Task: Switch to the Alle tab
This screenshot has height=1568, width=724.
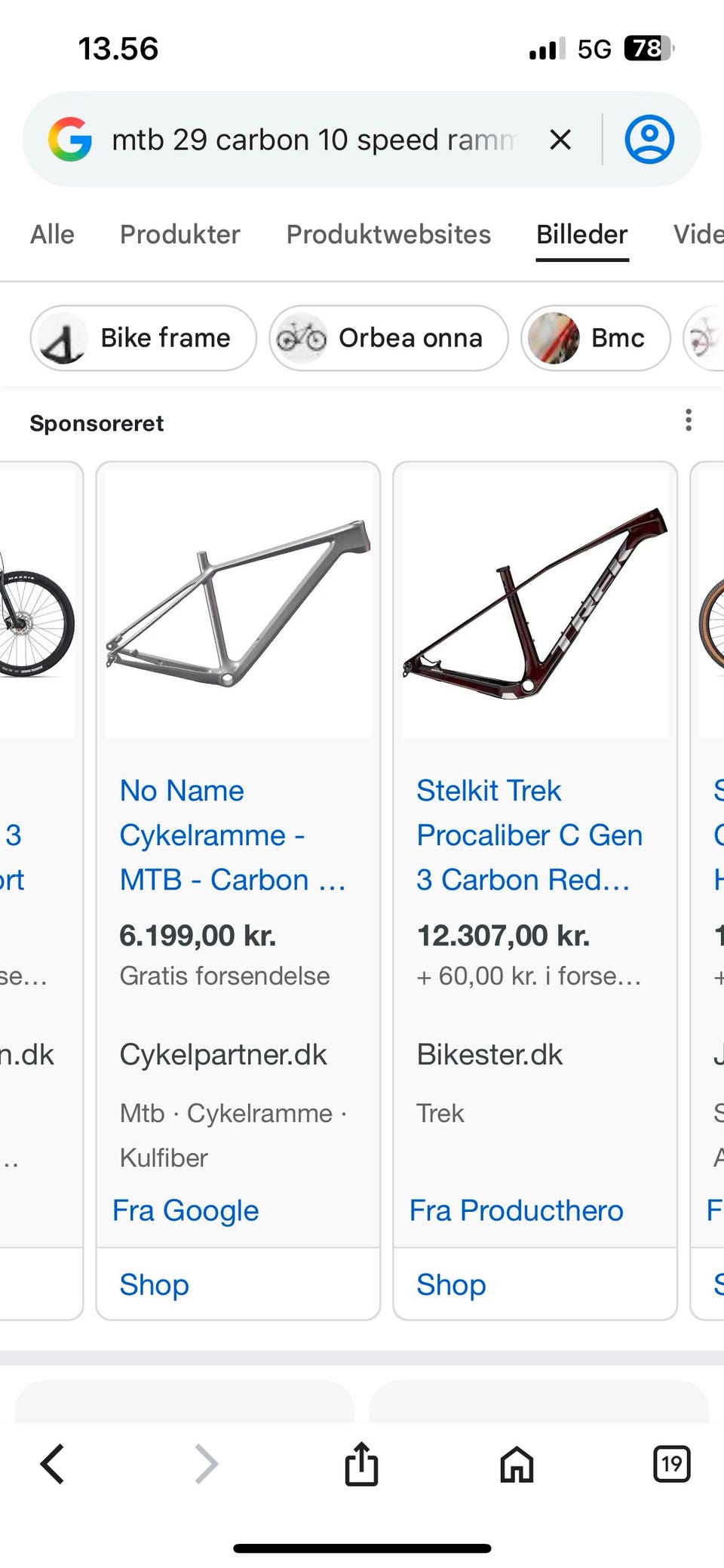Action: pos(52,235)
